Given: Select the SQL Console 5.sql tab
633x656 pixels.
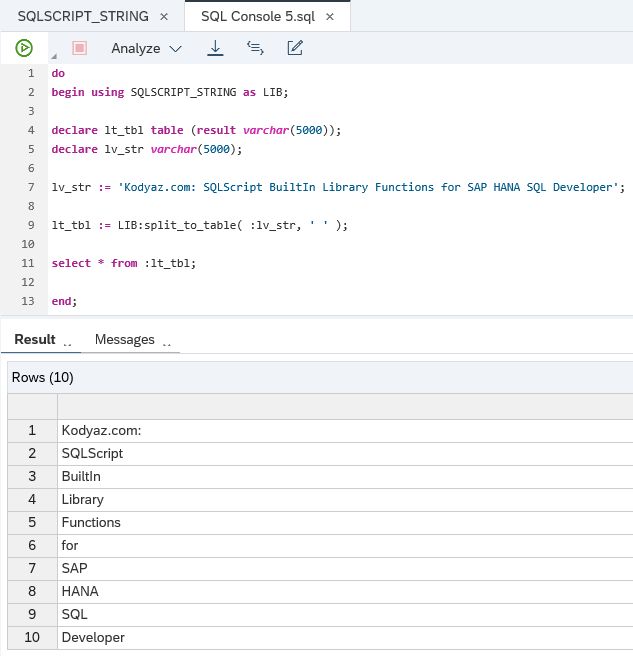Looking at the screenshot, I should coord(258,16).
